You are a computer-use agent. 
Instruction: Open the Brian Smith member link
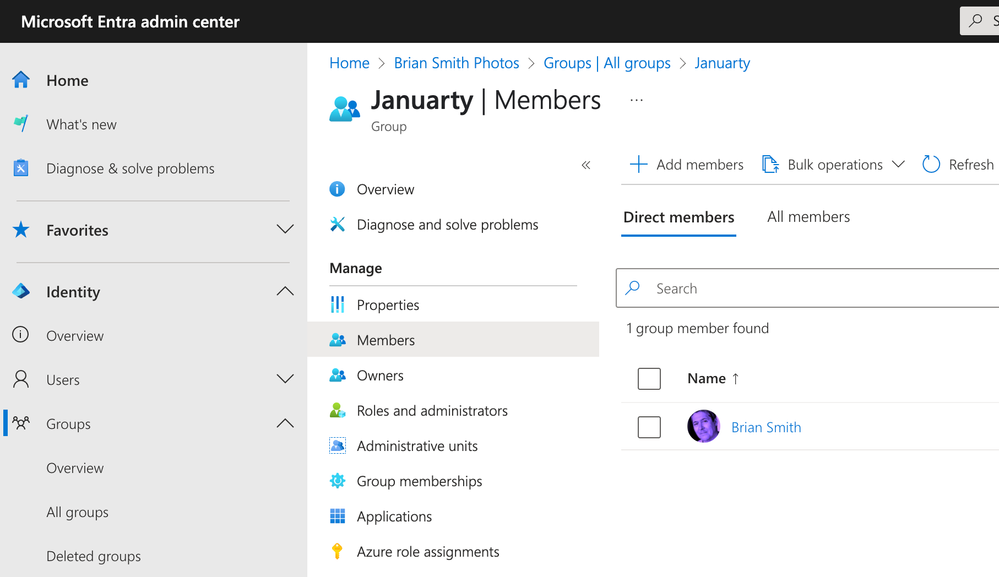[766, 427]
